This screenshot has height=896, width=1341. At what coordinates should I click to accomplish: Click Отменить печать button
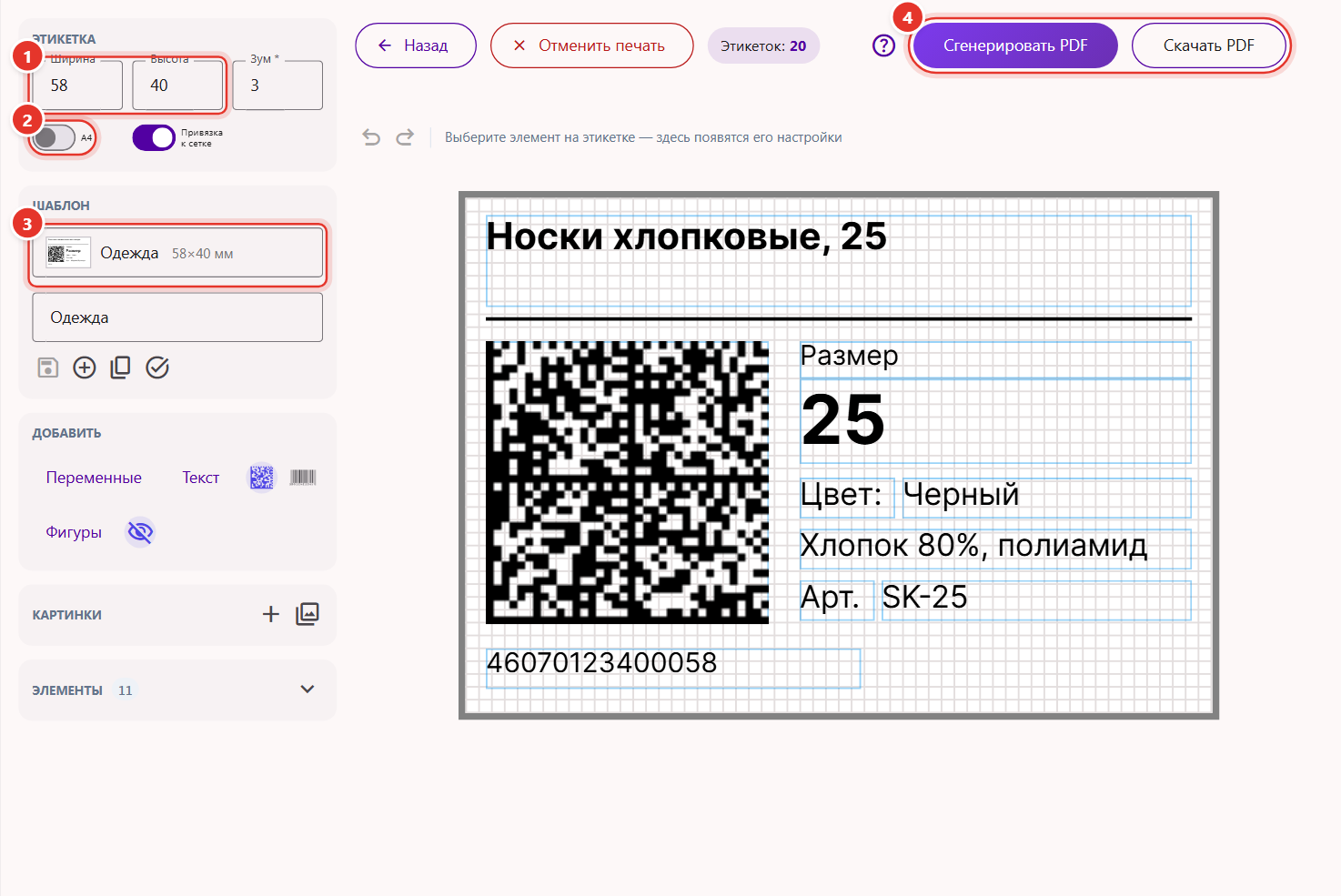point(592,45)
